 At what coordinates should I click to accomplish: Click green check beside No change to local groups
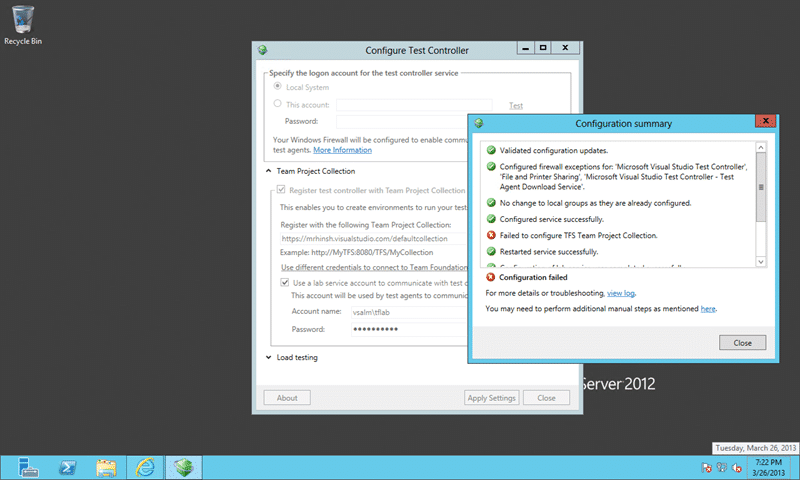pyautogui.click(x=491, y=203)
